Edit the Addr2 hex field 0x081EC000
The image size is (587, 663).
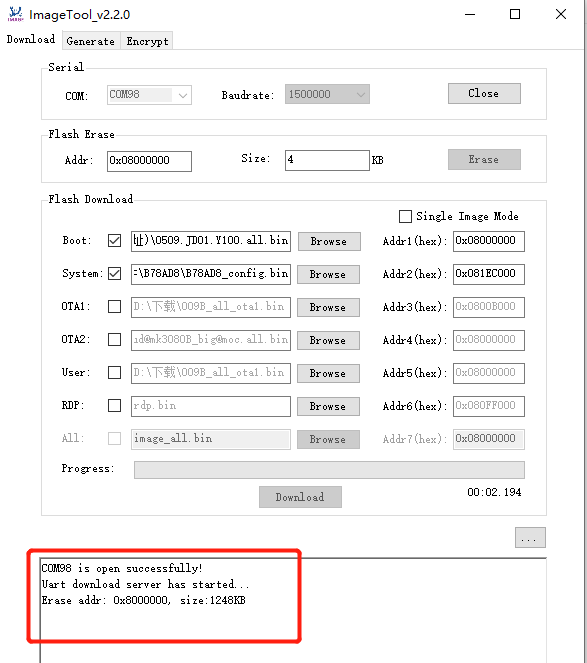coord(488,274)
